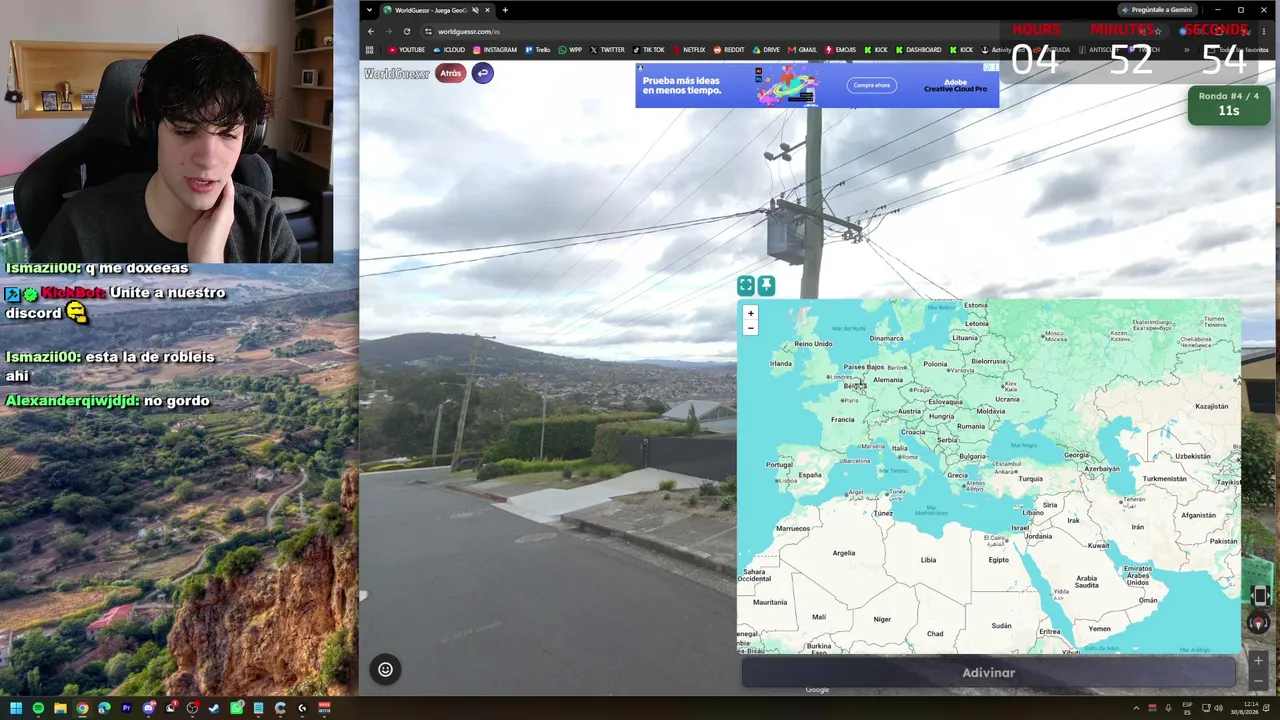Open the YouTube bookmark
1280x720 pixels.
tap(407, 50)
